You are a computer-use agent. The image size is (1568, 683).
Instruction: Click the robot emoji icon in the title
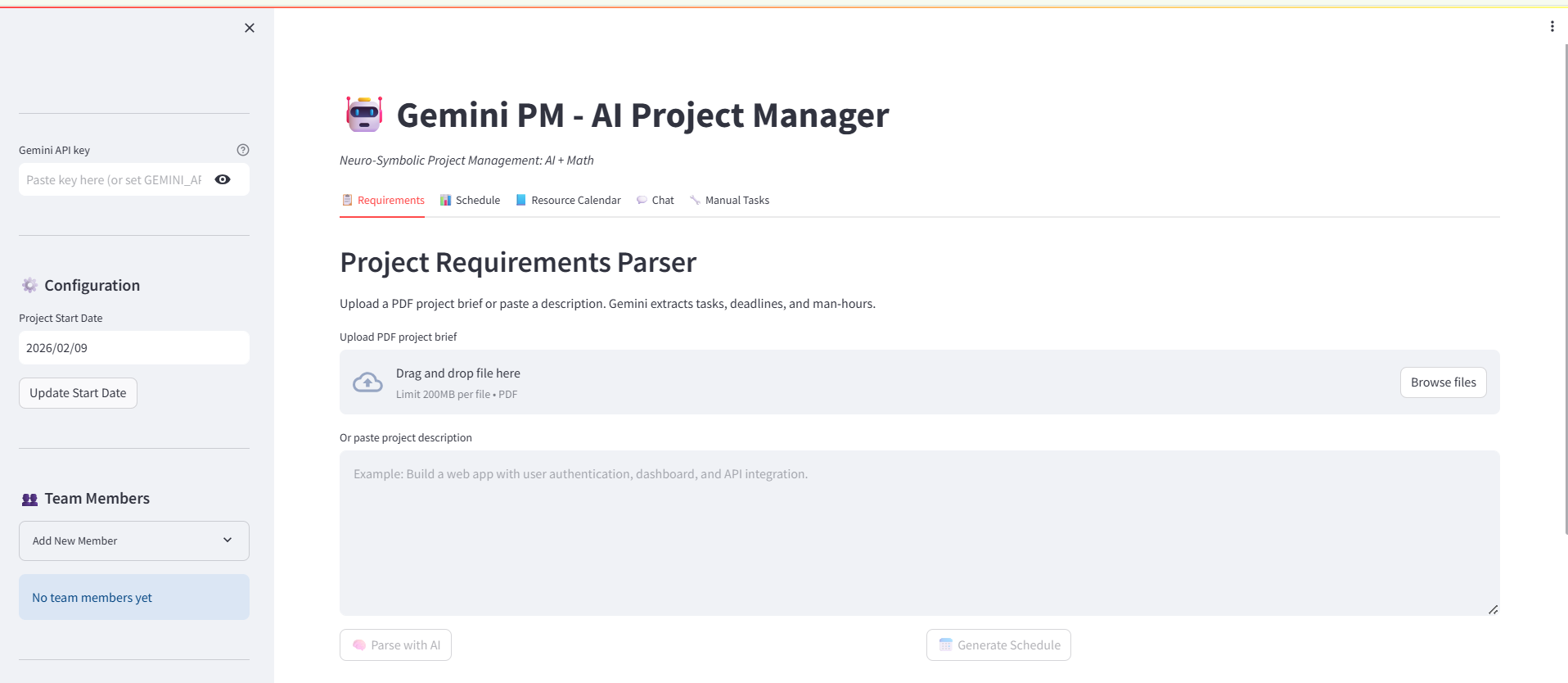click(x=364, y=115)
